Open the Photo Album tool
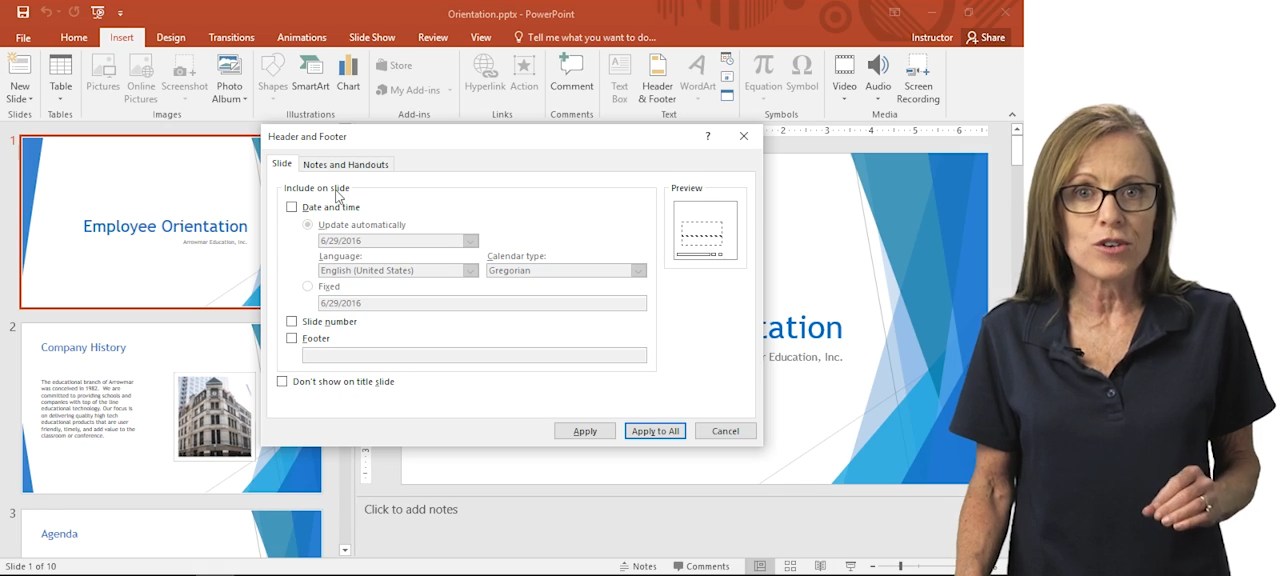This screenshot has width=1280, height=576. (x=229, y=78)
